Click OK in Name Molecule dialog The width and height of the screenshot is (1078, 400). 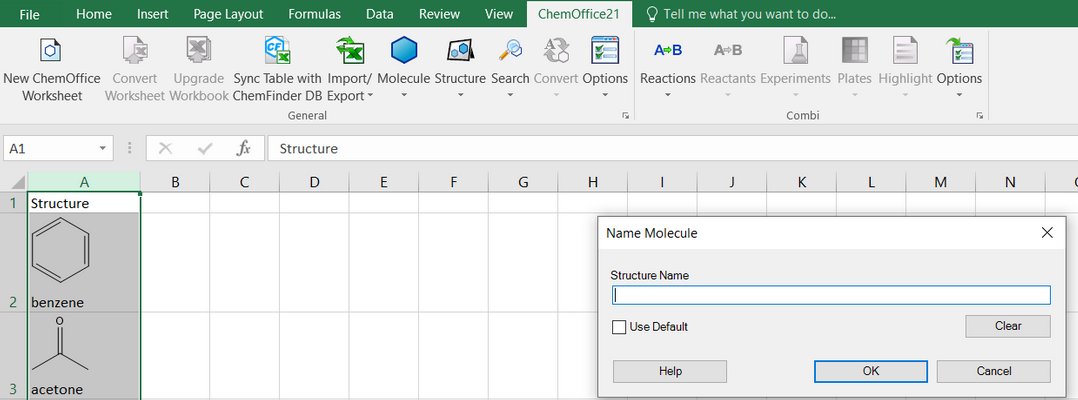pos(870,371)
